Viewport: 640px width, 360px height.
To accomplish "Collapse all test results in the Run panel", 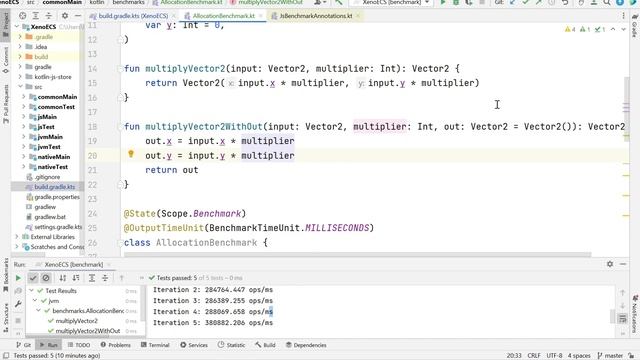I will coord(105,278).
